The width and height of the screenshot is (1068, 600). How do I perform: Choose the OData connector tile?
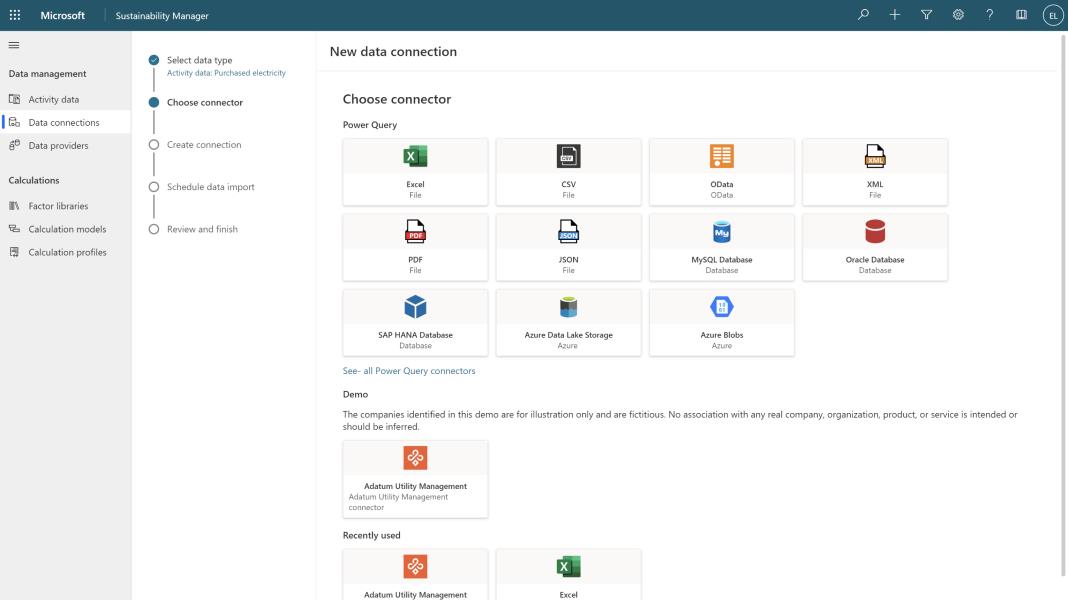coord(722,170)
